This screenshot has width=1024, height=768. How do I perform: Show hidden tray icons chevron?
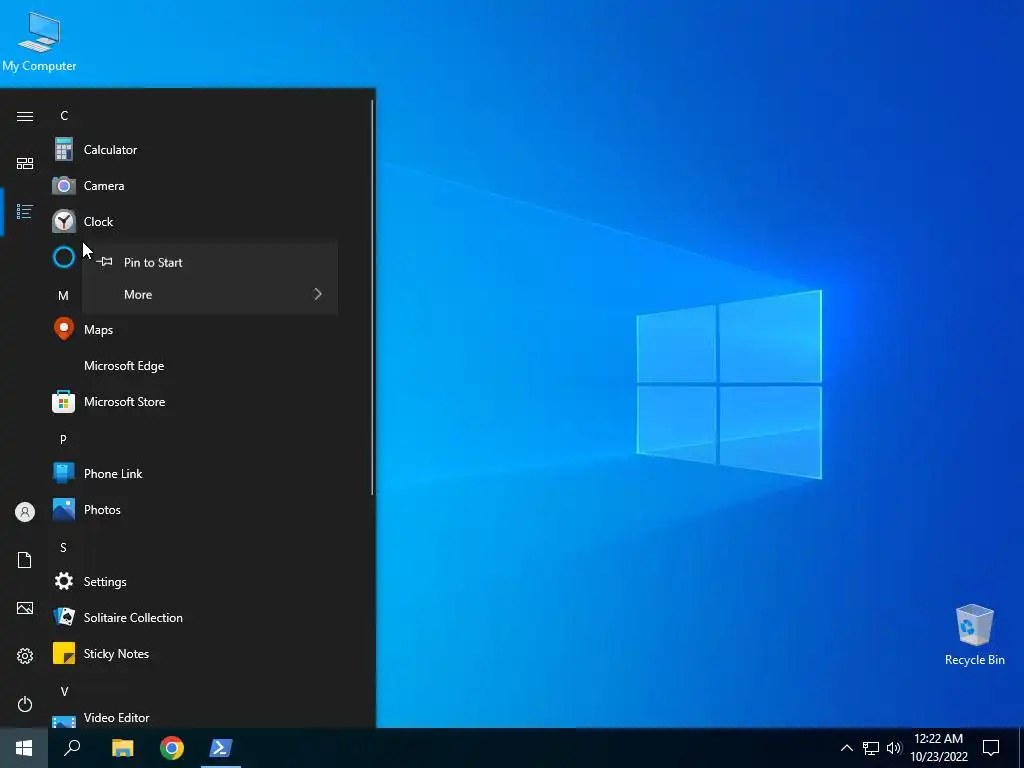click(846, 748)
